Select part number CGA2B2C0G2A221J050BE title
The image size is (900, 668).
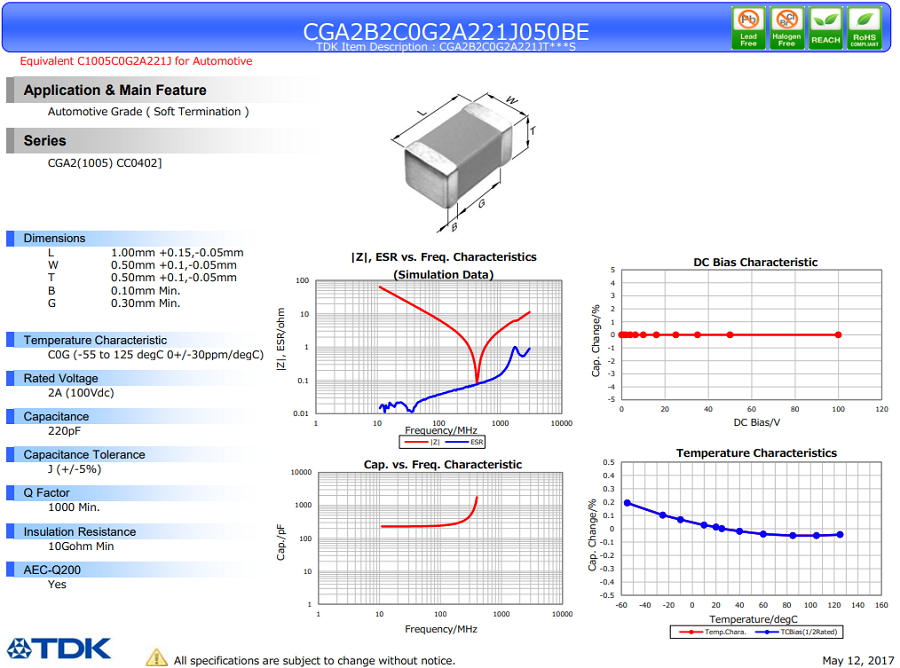[445, 31]
